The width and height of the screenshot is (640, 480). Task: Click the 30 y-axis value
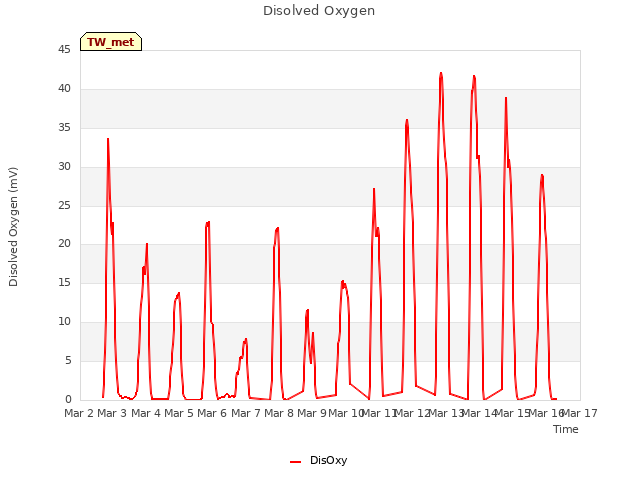64,167
